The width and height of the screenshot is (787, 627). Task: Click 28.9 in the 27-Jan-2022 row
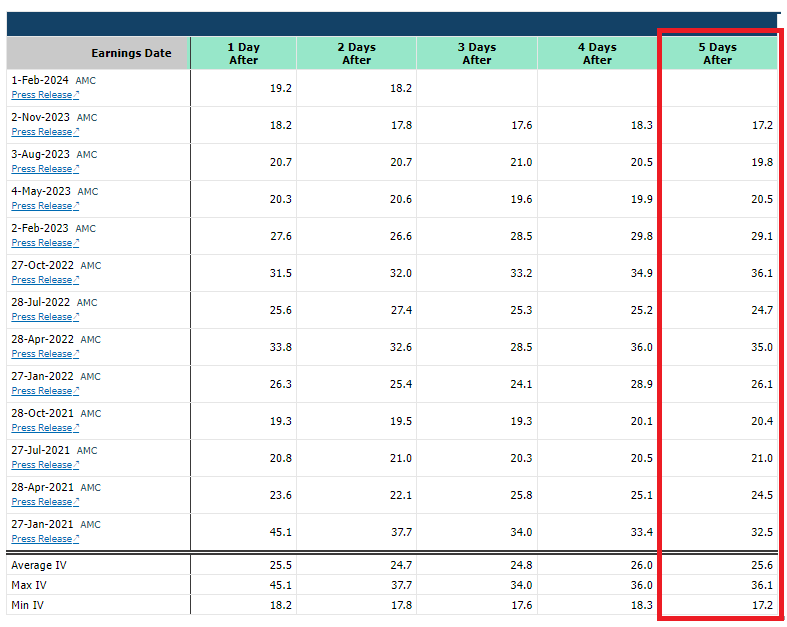[x=642, y=385]
